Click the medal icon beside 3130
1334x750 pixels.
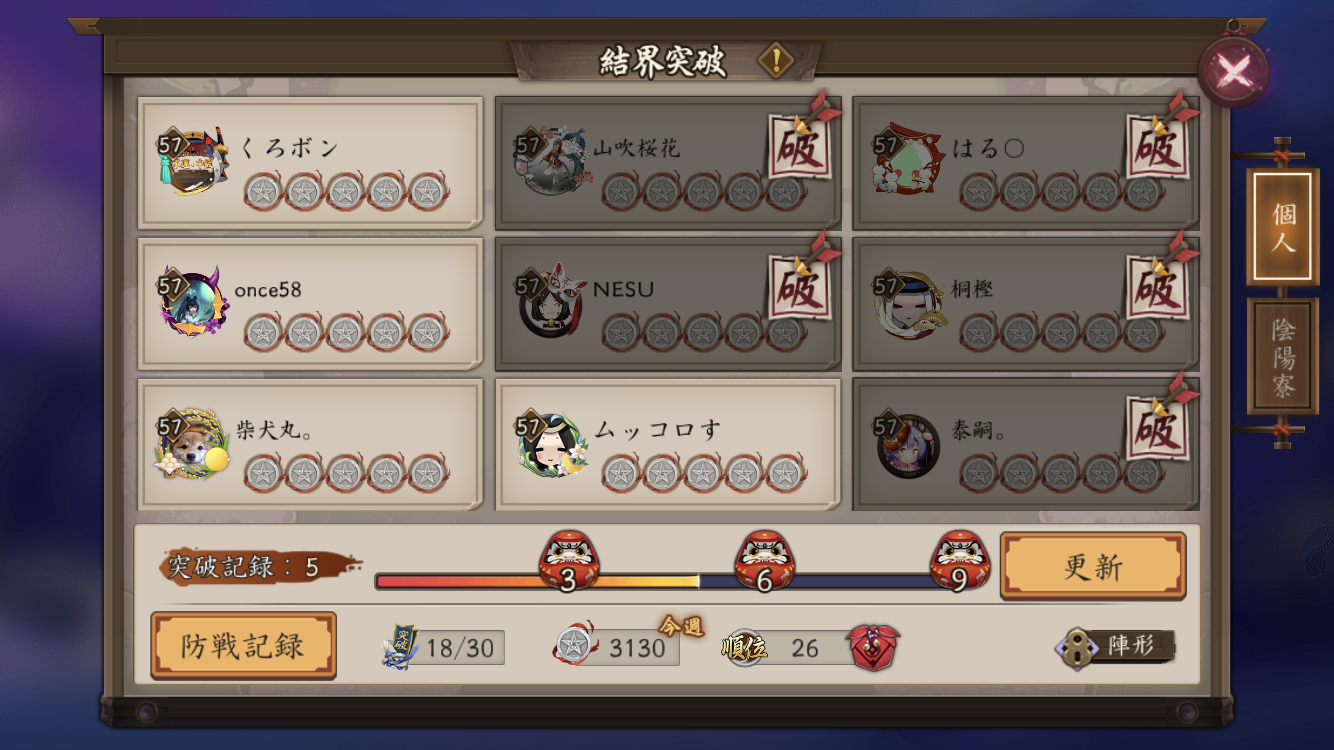coord(571,646)
